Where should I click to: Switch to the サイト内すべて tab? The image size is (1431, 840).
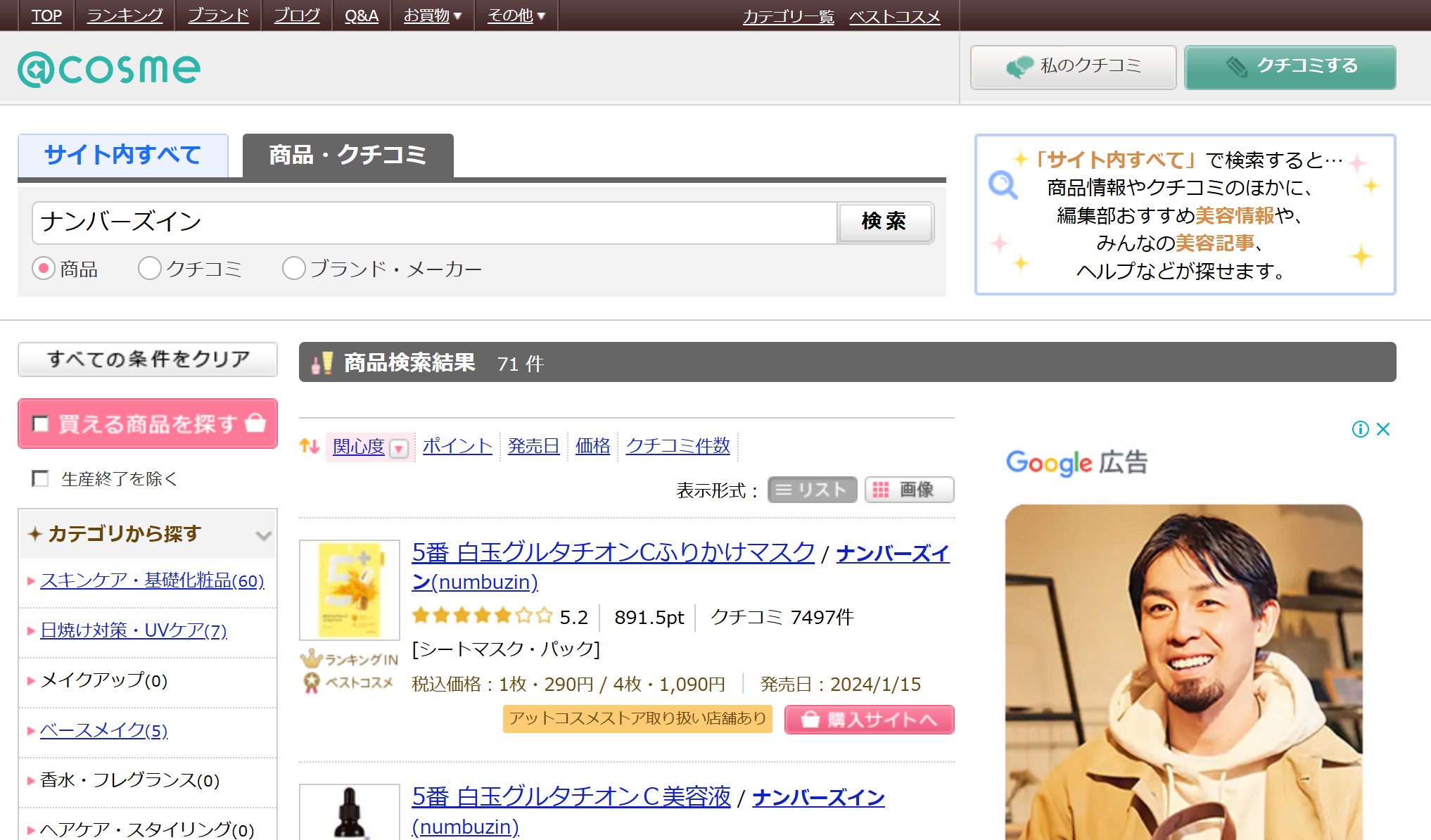tap(123, 155)
